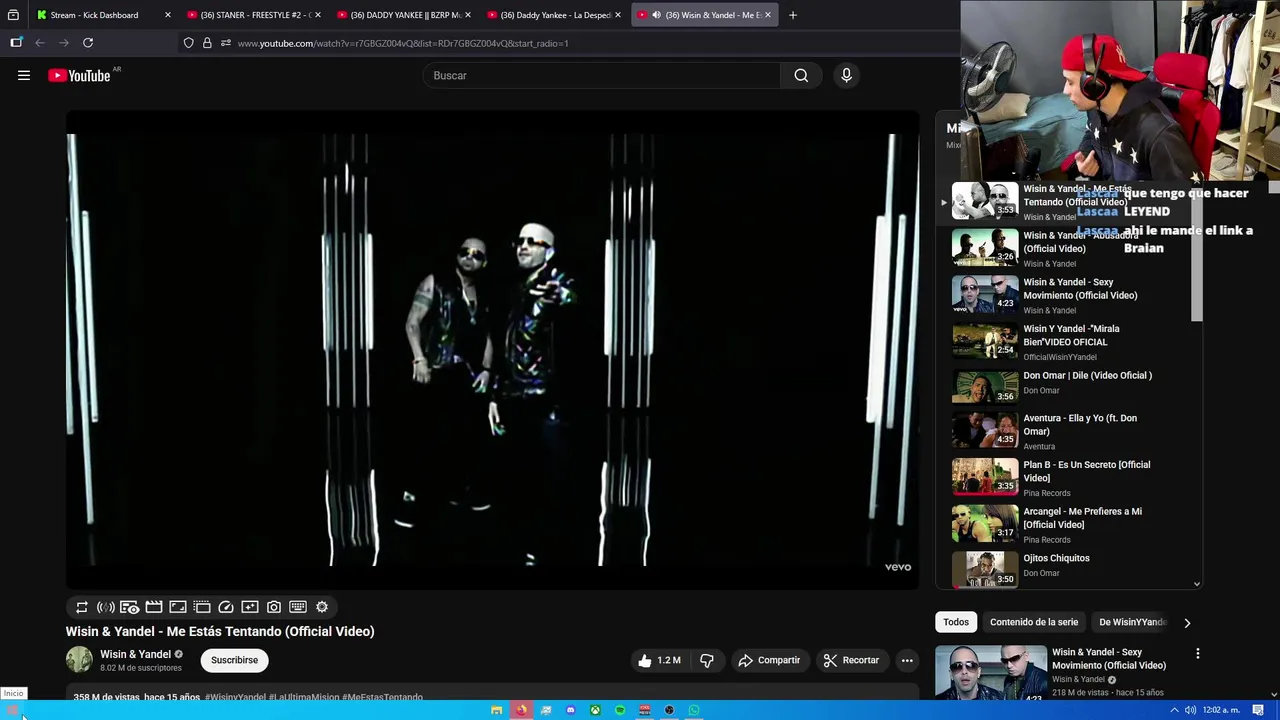Toggle the volume boost enhancer icon
The width and height of the screenshot is (1280, 720).
105,607
